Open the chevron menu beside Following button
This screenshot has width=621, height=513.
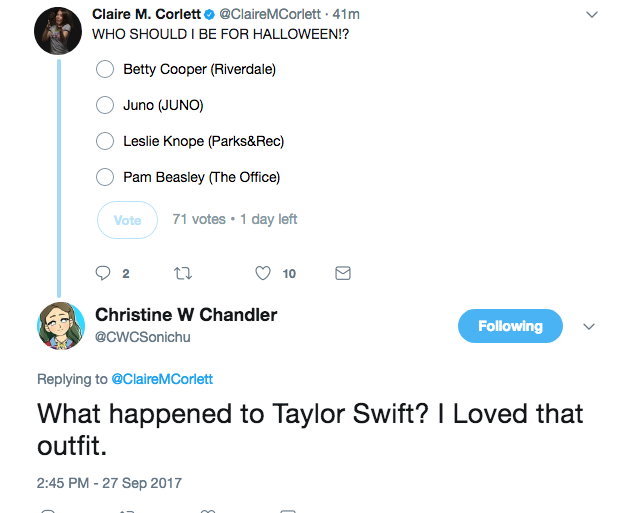coord(589,326)
